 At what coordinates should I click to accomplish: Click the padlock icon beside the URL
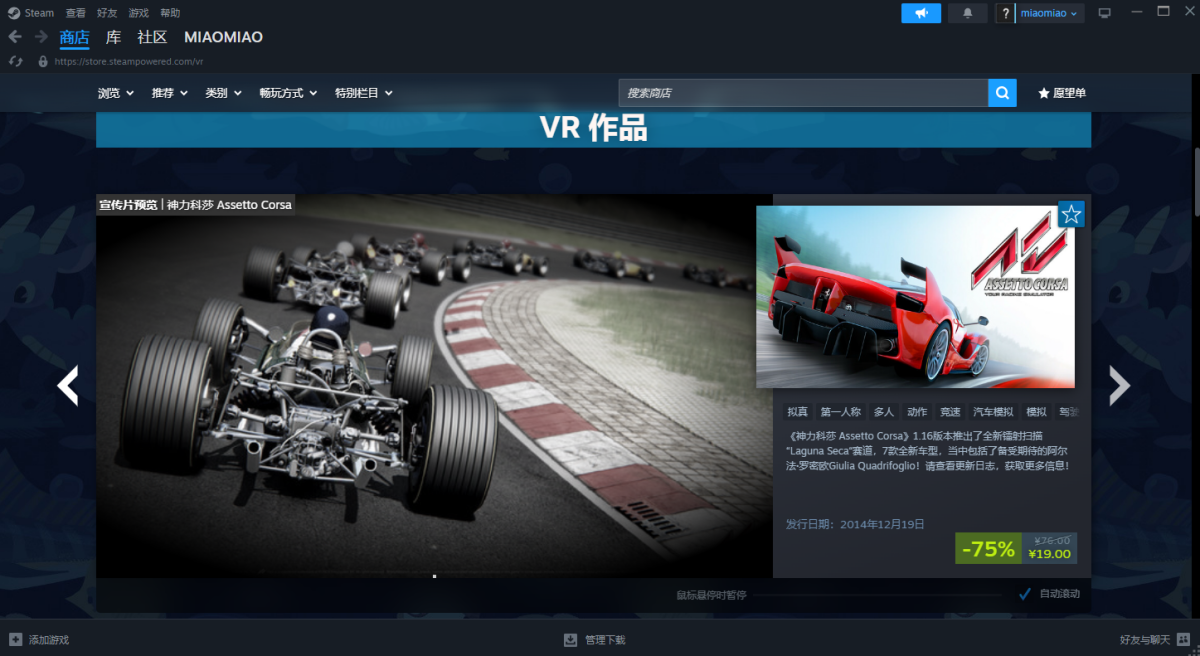[x=42, y=61]
